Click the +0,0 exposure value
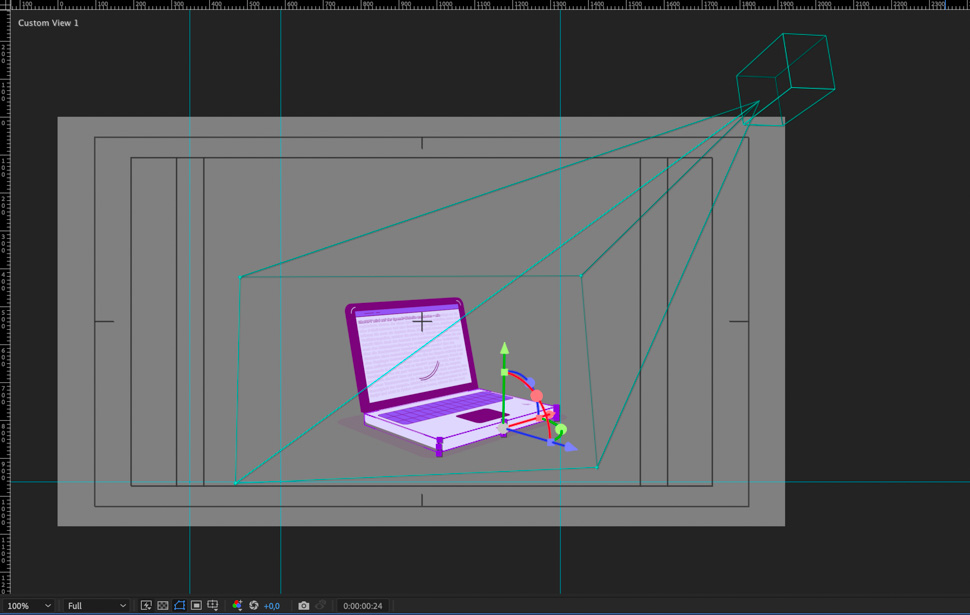 click(272, 606)
